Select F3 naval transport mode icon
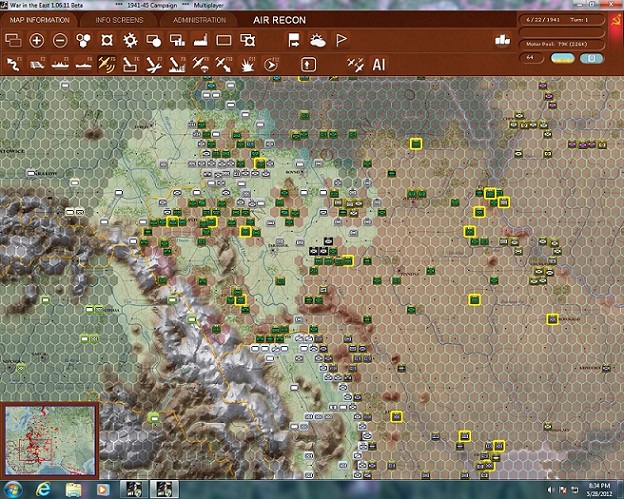The width and height of the screenshot is (624, 499). click(60, 64)
